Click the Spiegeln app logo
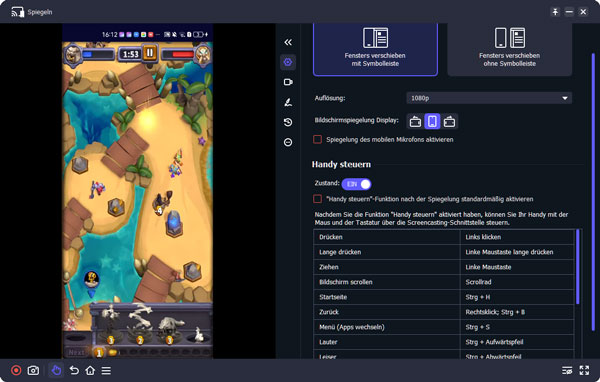 pos(18,12)
